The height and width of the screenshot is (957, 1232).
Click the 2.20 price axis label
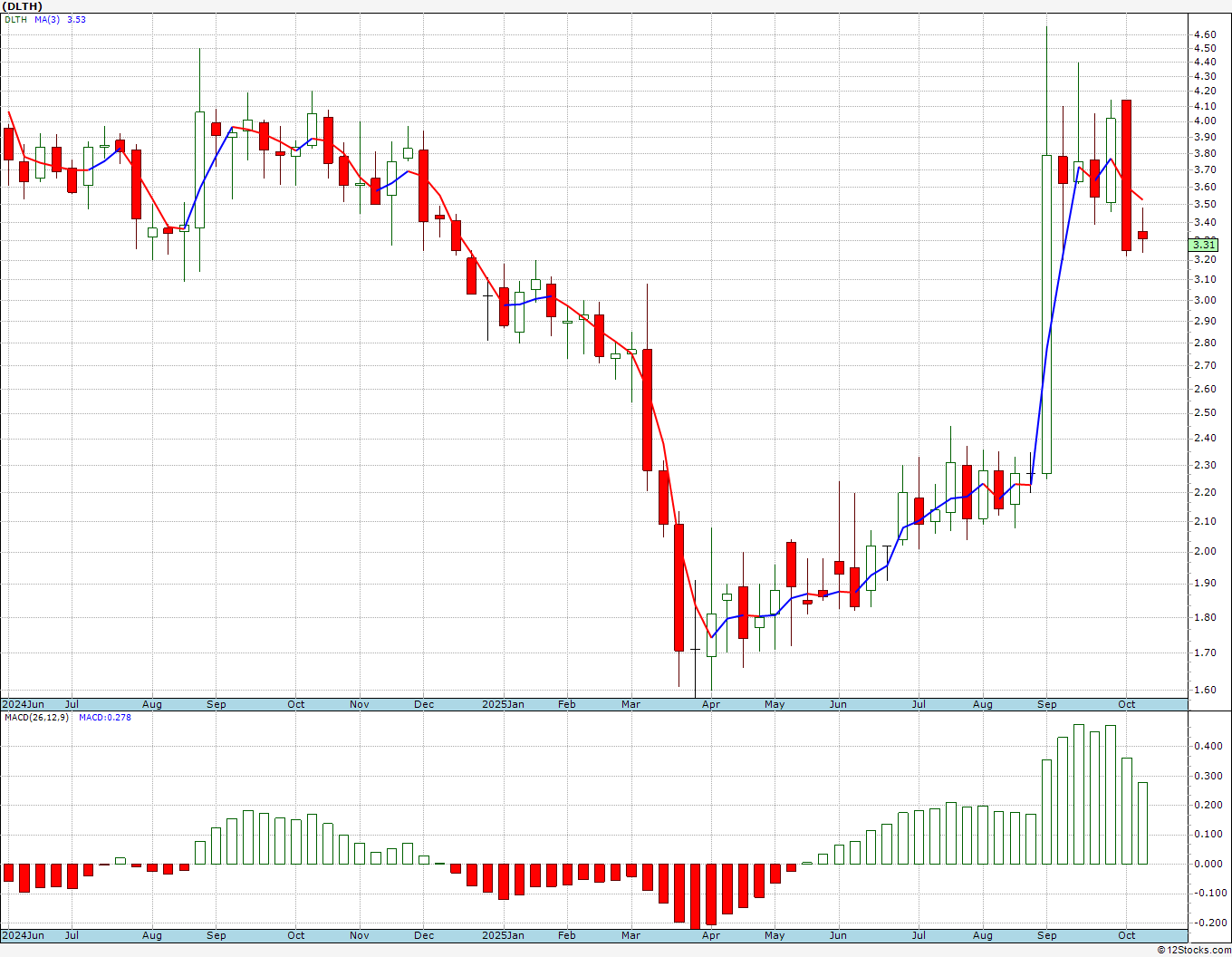1205,492
